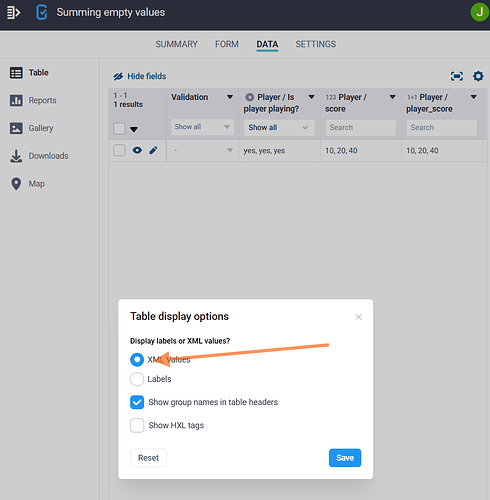
Task: Click the Reports chart icon
Action: tap(16, 100)
